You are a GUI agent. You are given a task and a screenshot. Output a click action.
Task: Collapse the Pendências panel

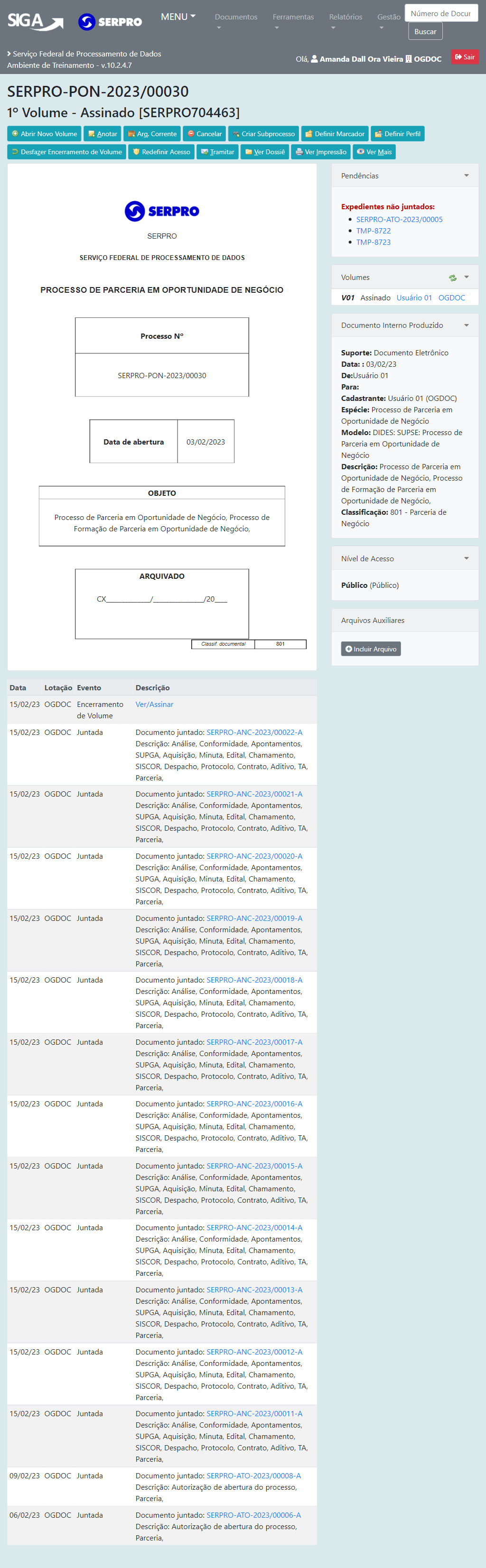[467, 176]
